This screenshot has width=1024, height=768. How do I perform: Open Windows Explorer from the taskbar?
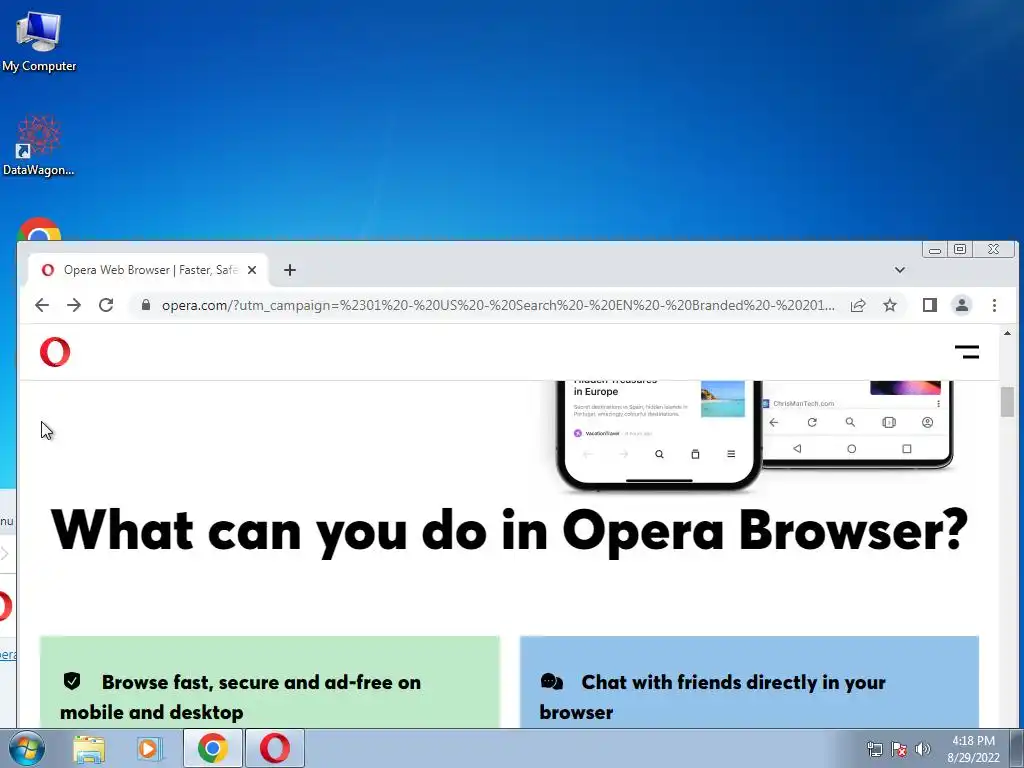tap(89, 748)
